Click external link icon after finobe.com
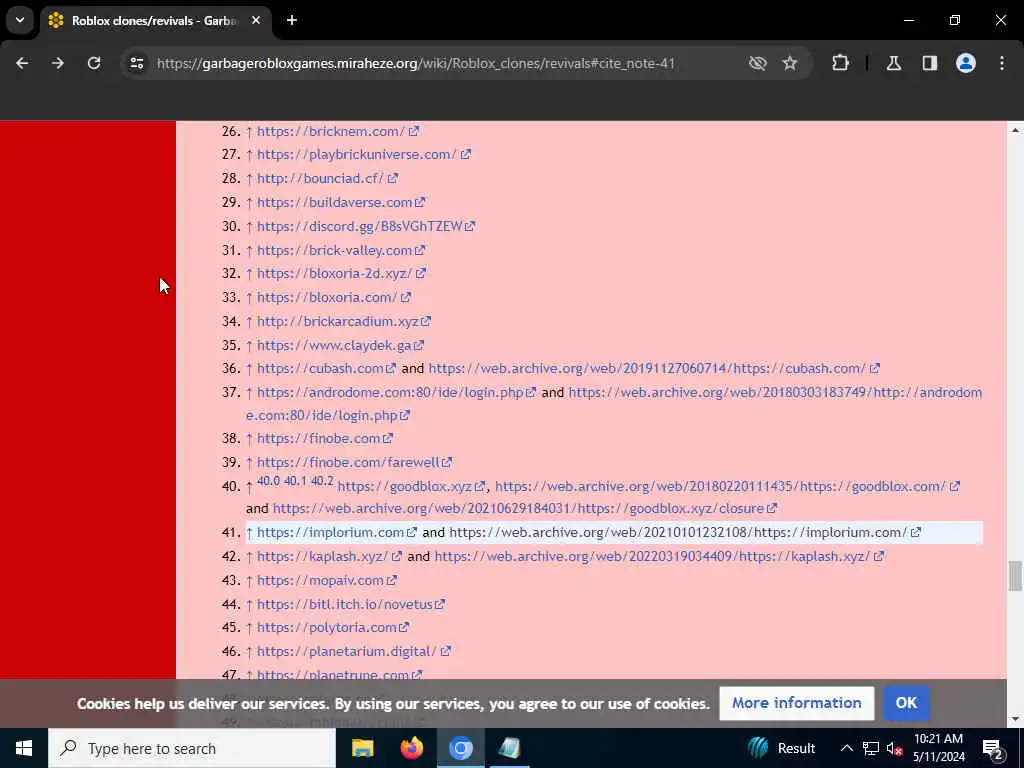This screenshot has width=1024, height=768. click(388, 439)
